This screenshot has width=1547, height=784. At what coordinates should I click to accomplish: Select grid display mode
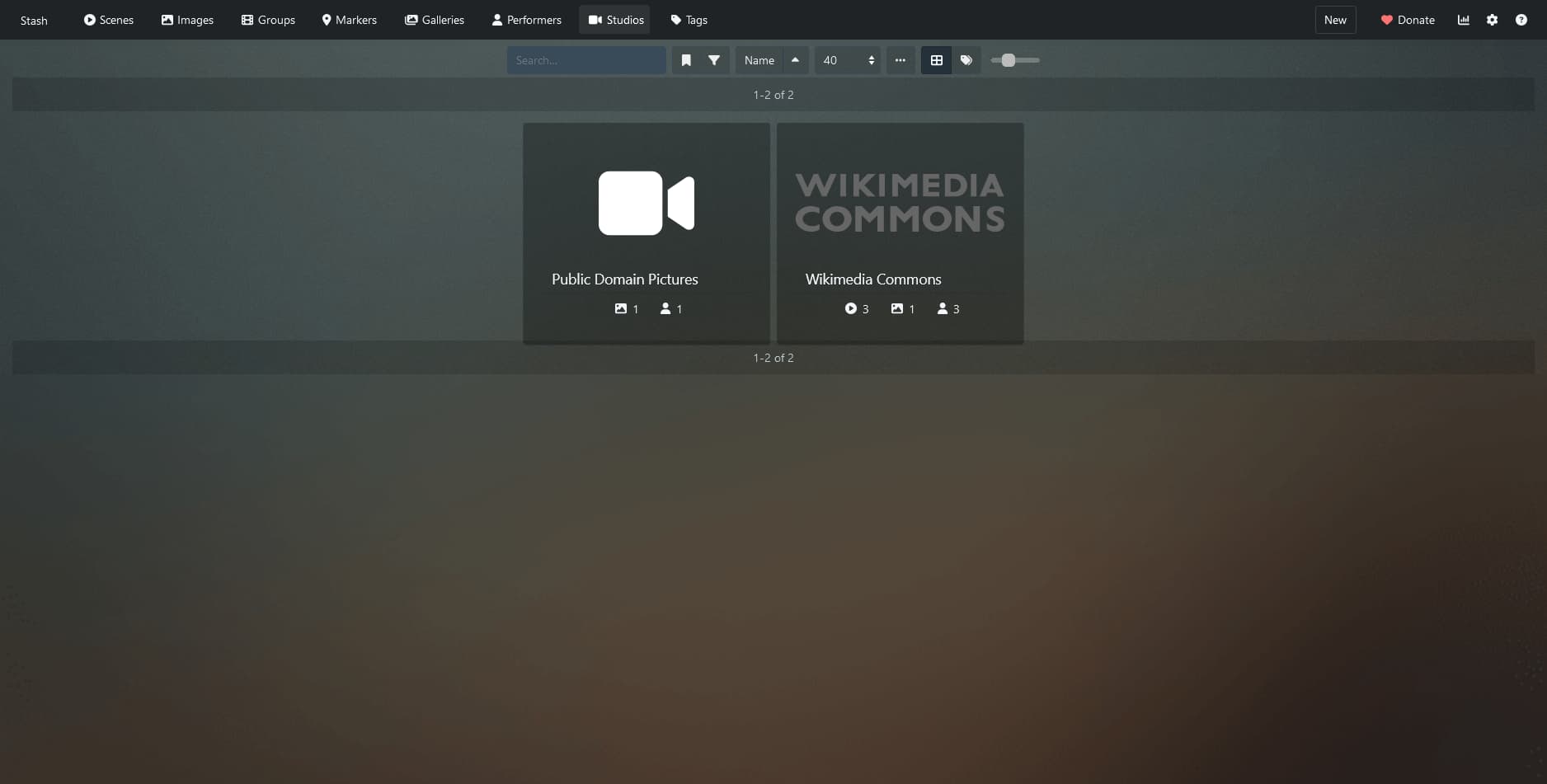(937, 60)
